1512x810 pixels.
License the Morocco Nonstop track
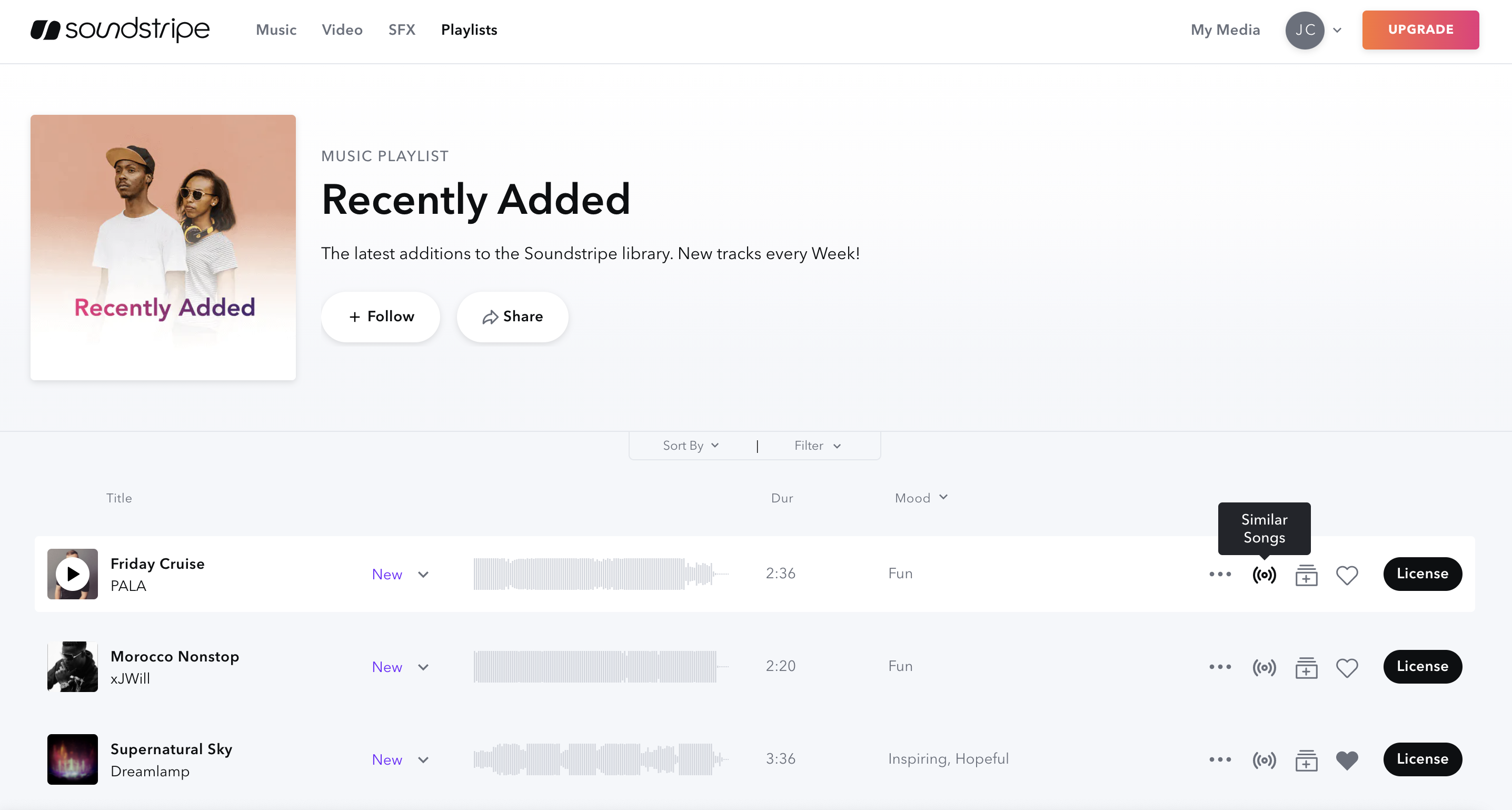click(1421, 667)
